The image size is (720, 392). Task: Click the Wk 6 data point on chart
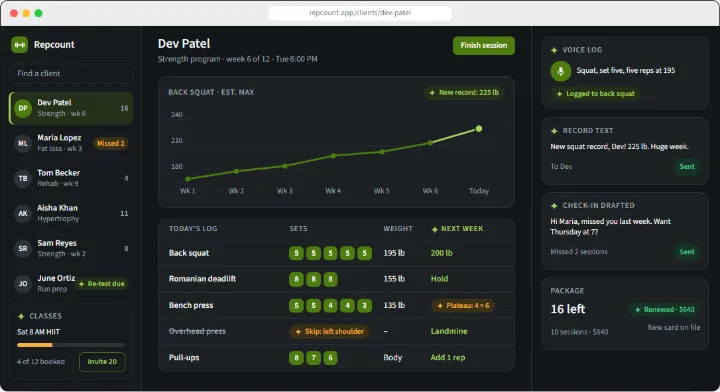click(x=430, y=143)
